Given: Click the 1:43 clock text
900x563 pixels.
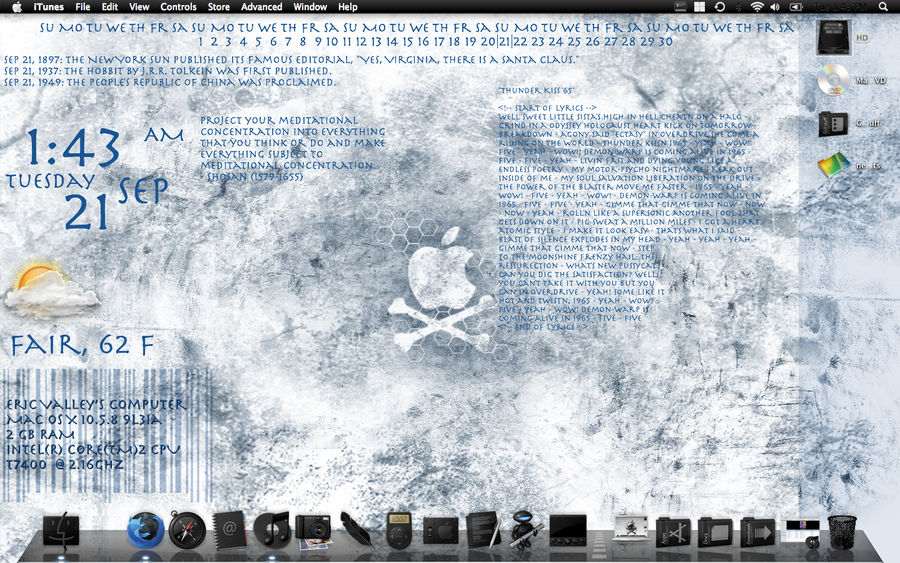Looking at the screenshot, I should coord(73,148).
